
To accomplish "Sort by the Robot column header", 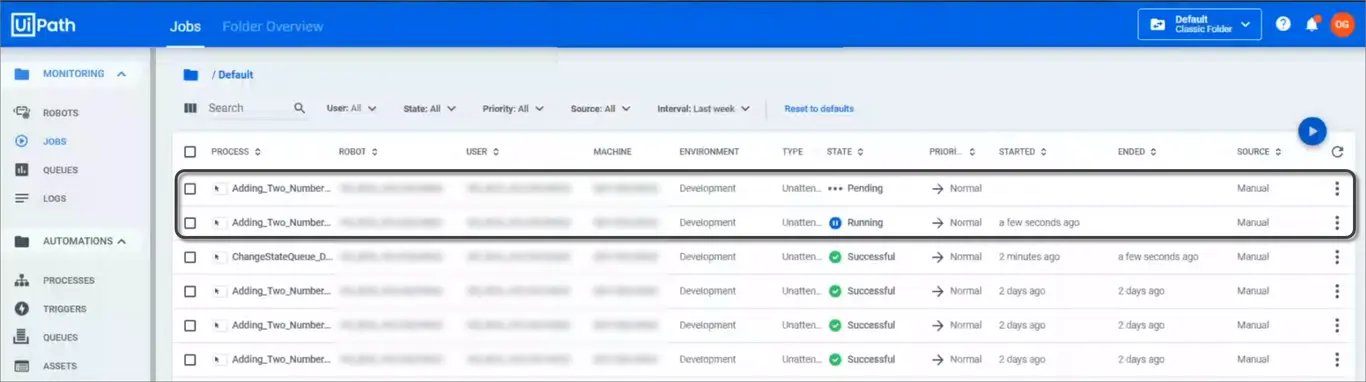I will (358, 152).
